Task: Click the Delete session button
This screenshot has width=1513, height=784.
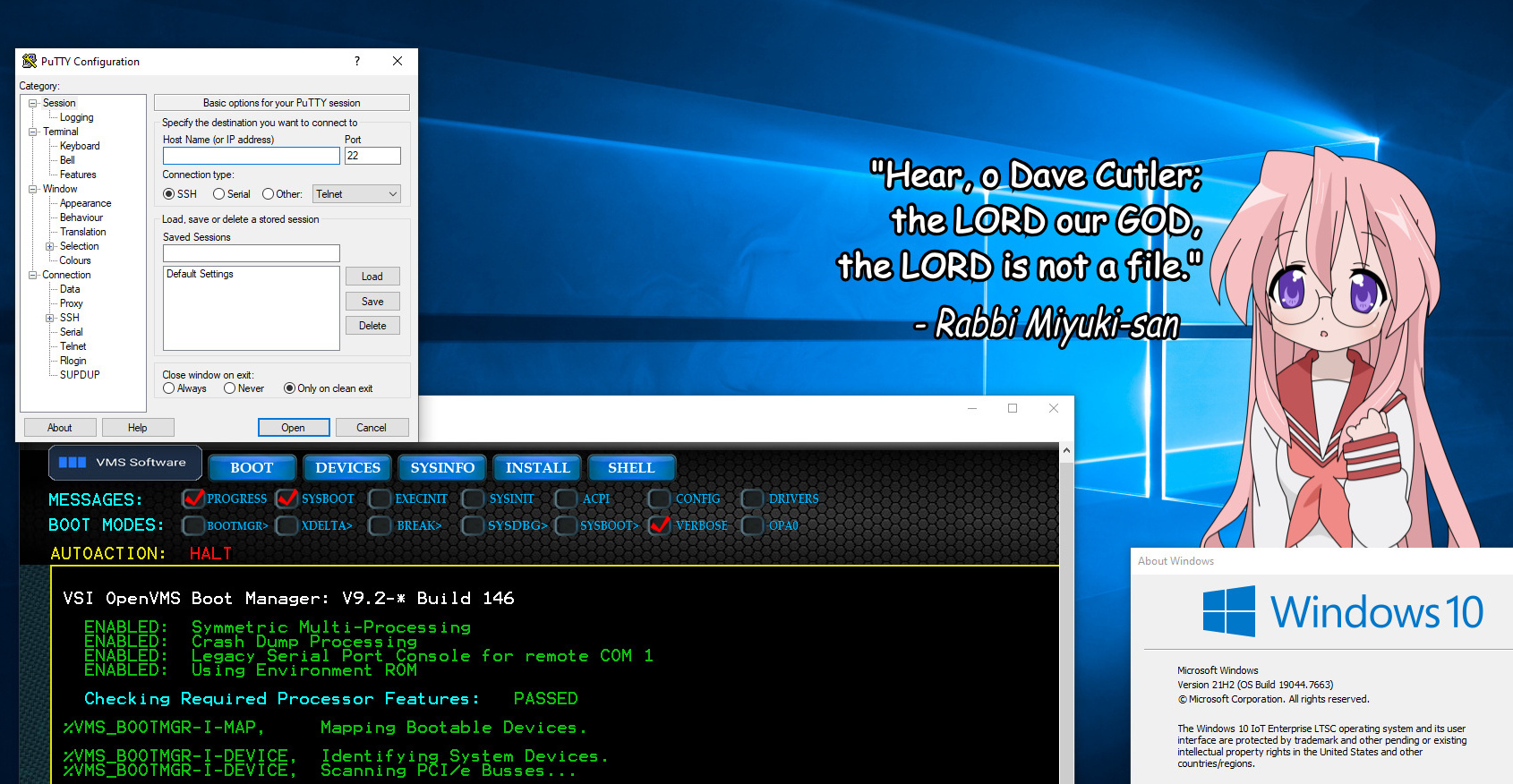Action: [372, 326]
